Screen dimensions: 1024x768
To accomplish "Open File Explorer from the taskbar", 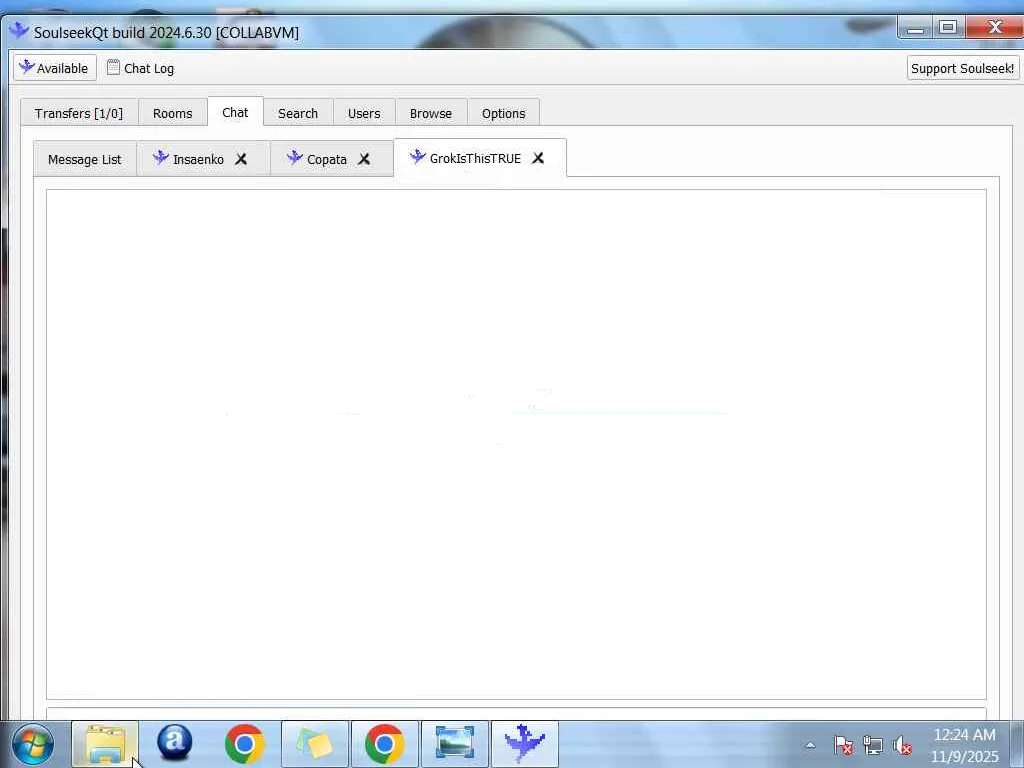I will [104, 744].
